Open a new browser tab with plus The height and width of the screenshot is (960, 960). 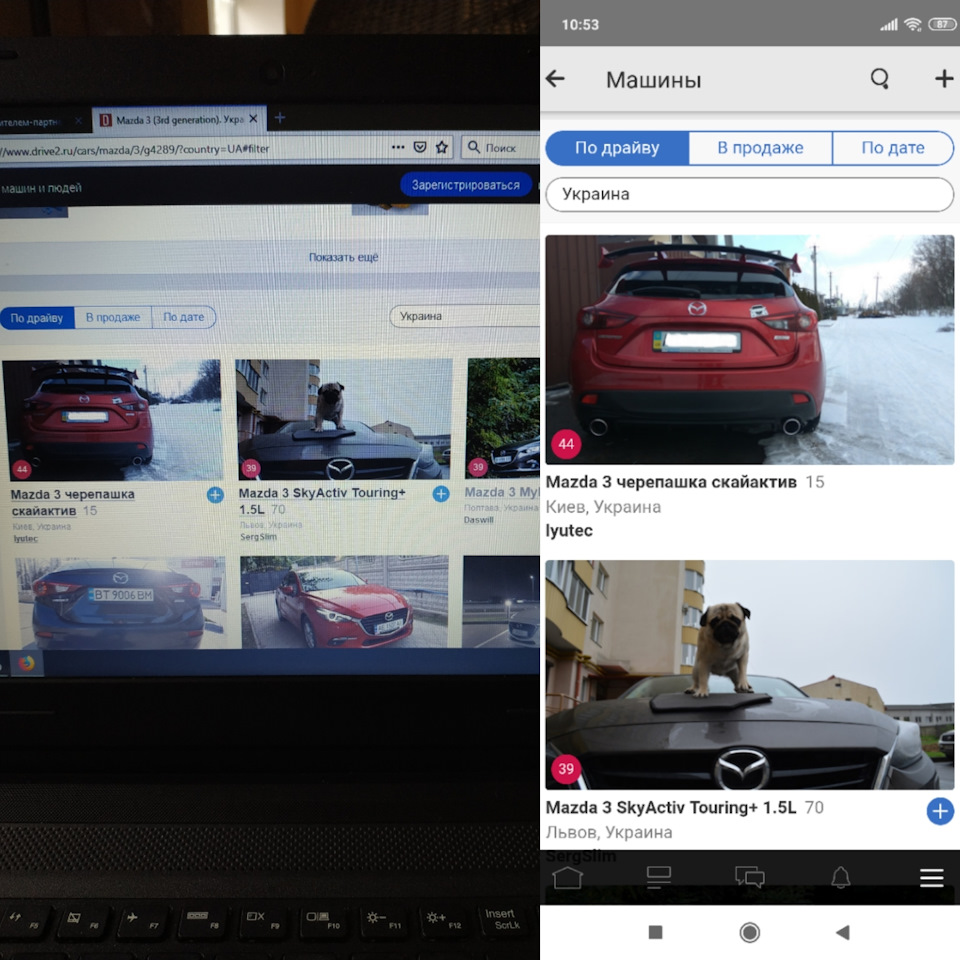(280, 118)
